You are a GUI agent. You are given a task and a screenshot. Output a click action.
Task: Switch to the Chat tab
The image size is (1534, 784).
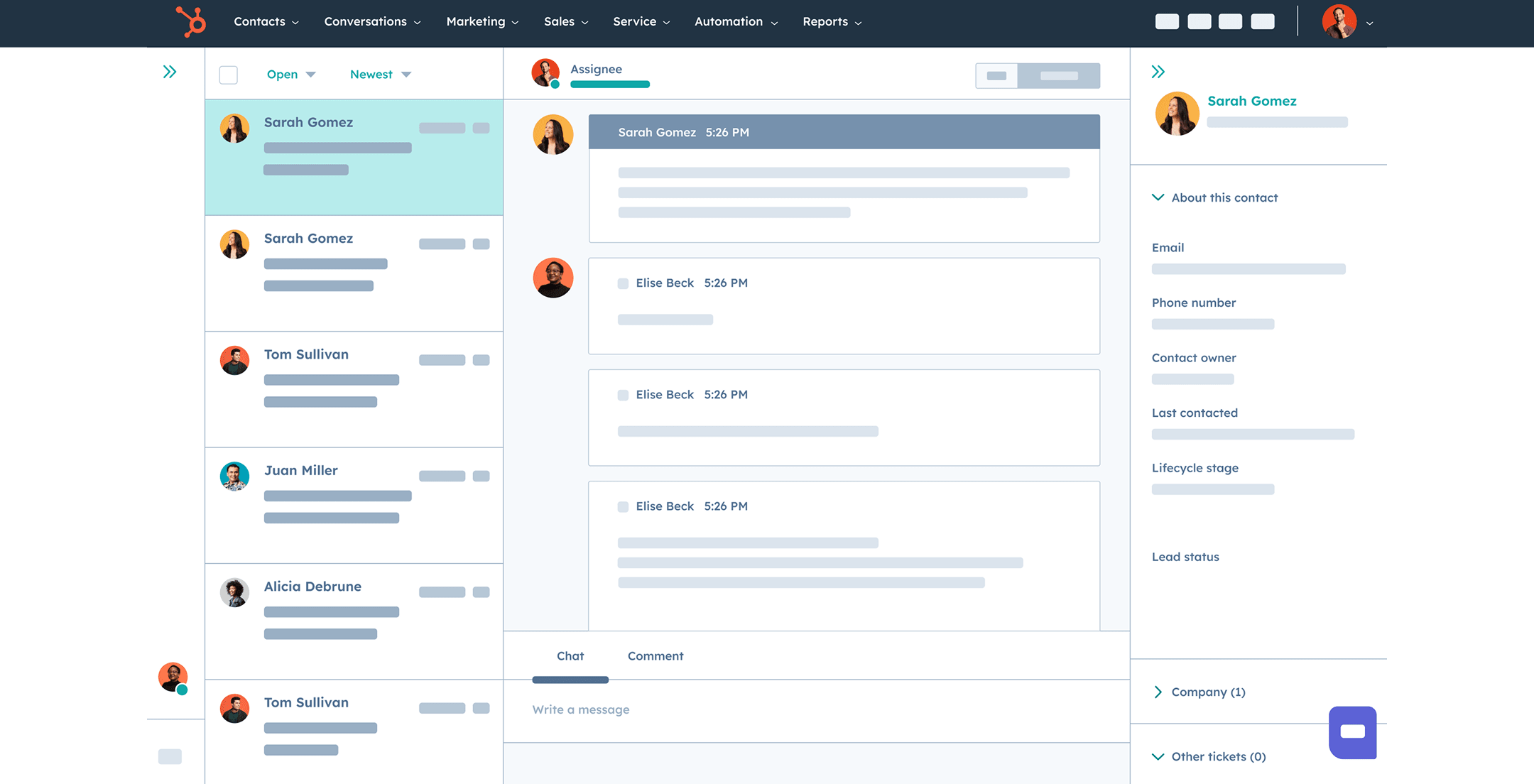tap(570, 656)
